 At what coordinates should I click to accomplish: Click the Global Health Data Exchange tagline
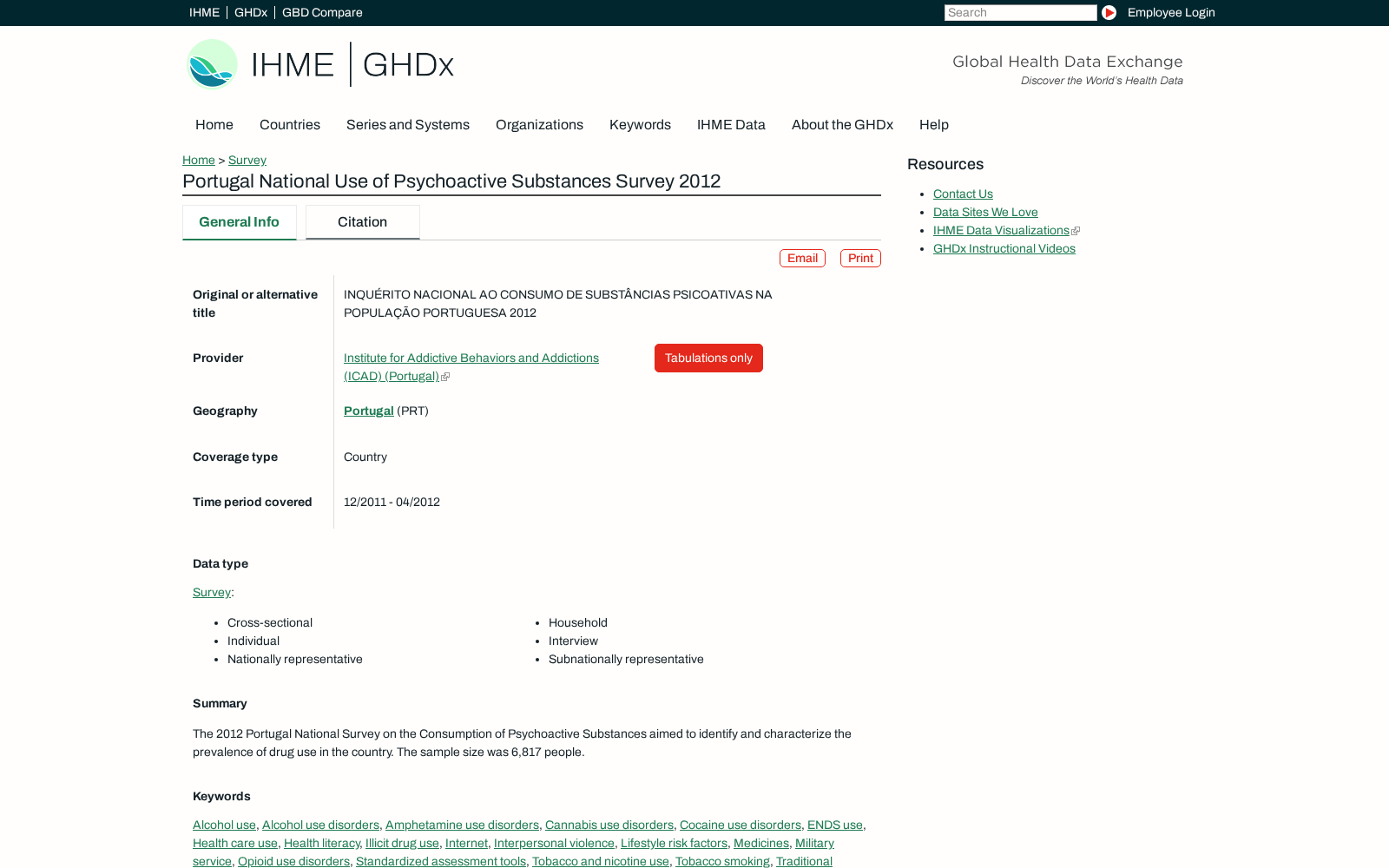coord(1068,62)
